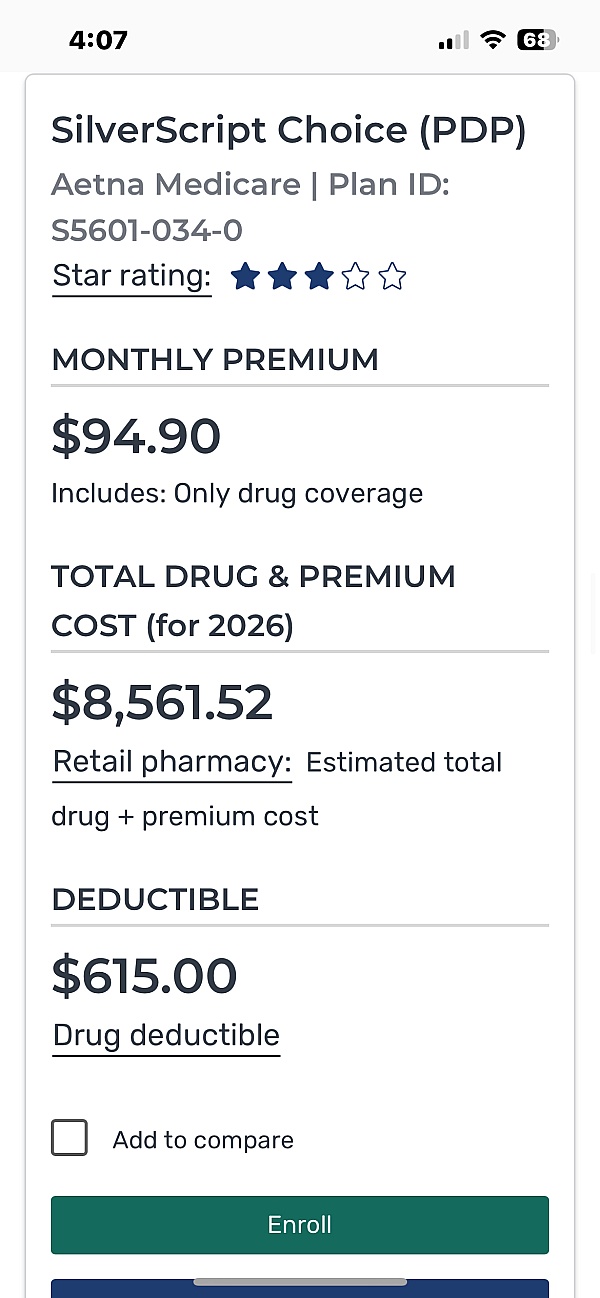The image size is (600, 1298).
Task: Click the third filled rating star
Action: pos(319,277)
